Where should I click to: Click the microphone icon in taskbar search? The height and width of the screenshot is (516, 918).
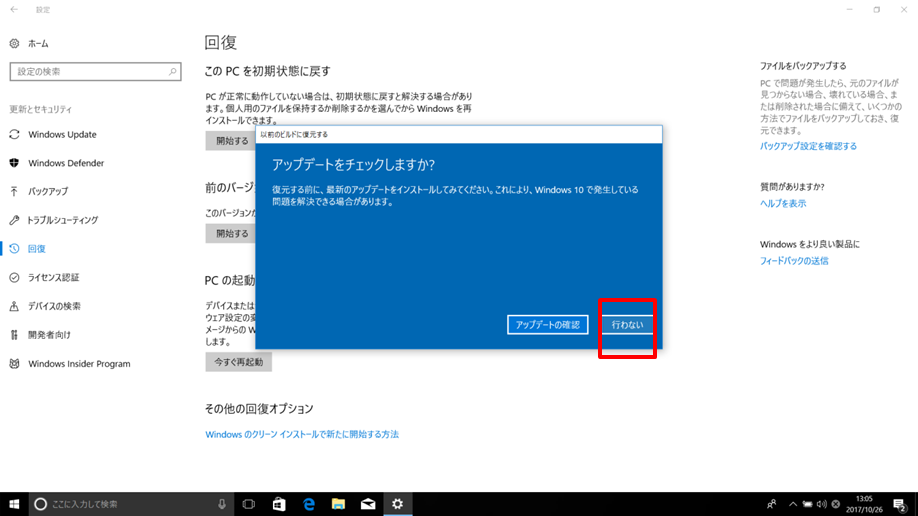coord(222,504)
